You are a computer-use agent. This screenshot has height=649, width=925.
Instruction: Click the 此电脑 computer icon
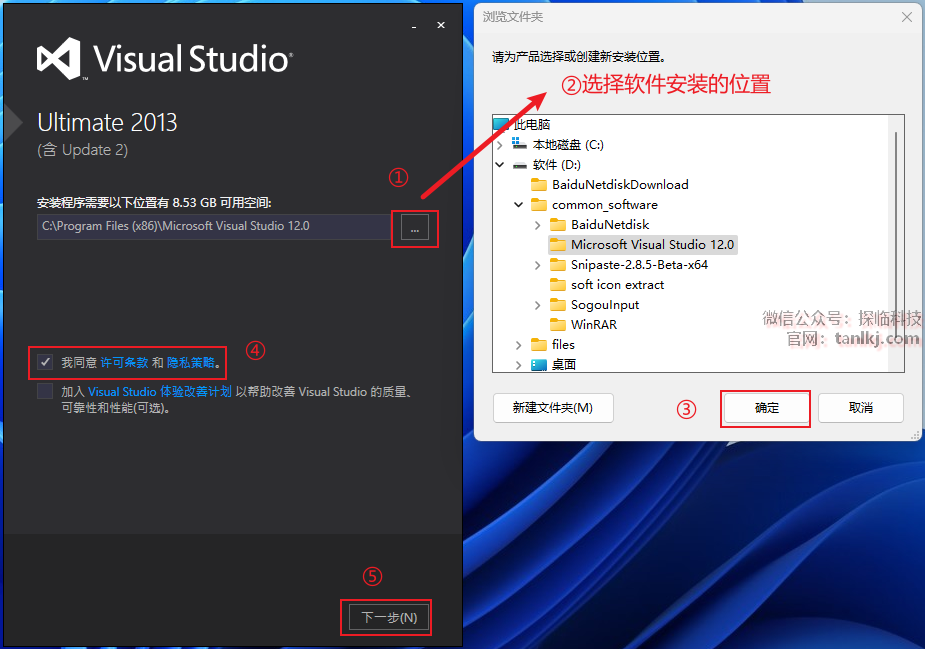click(501, 124)
